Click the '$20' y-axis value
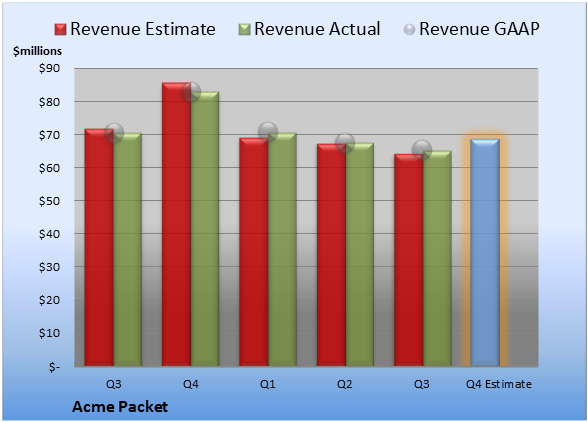Screen dimensions: 588x422 point(49,300)
